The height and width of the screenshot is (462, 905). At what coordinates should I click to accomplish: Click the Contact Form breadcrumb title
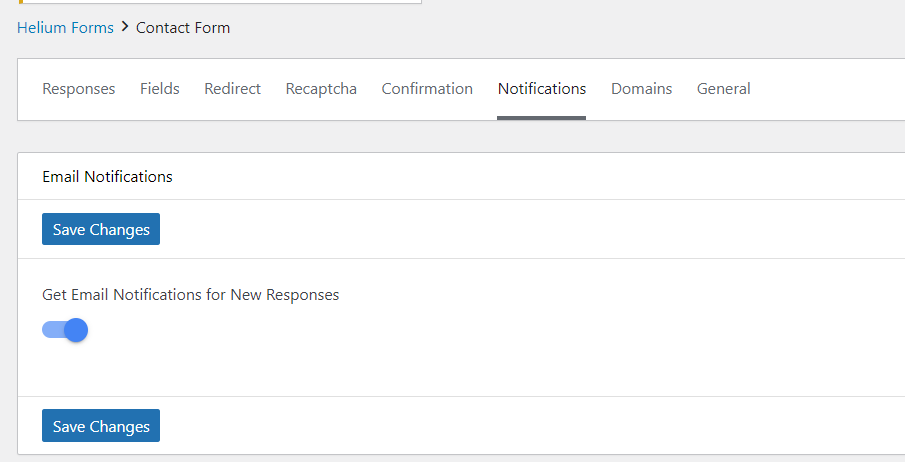point(183,27)
